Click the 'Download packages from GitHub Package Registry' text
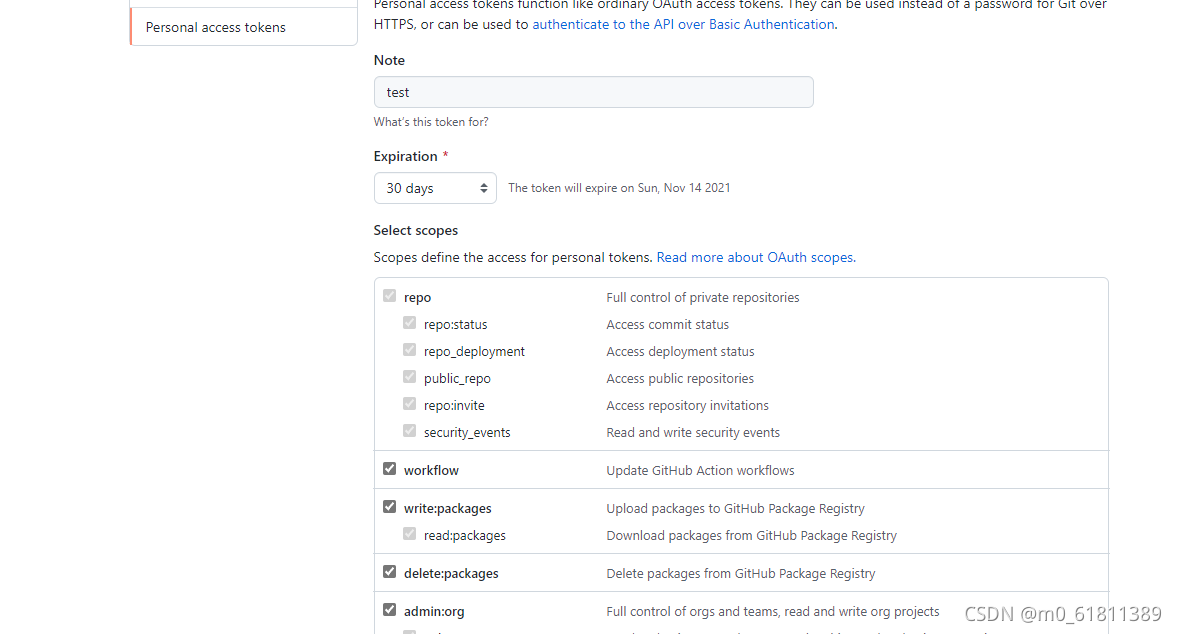 point(751,536)
